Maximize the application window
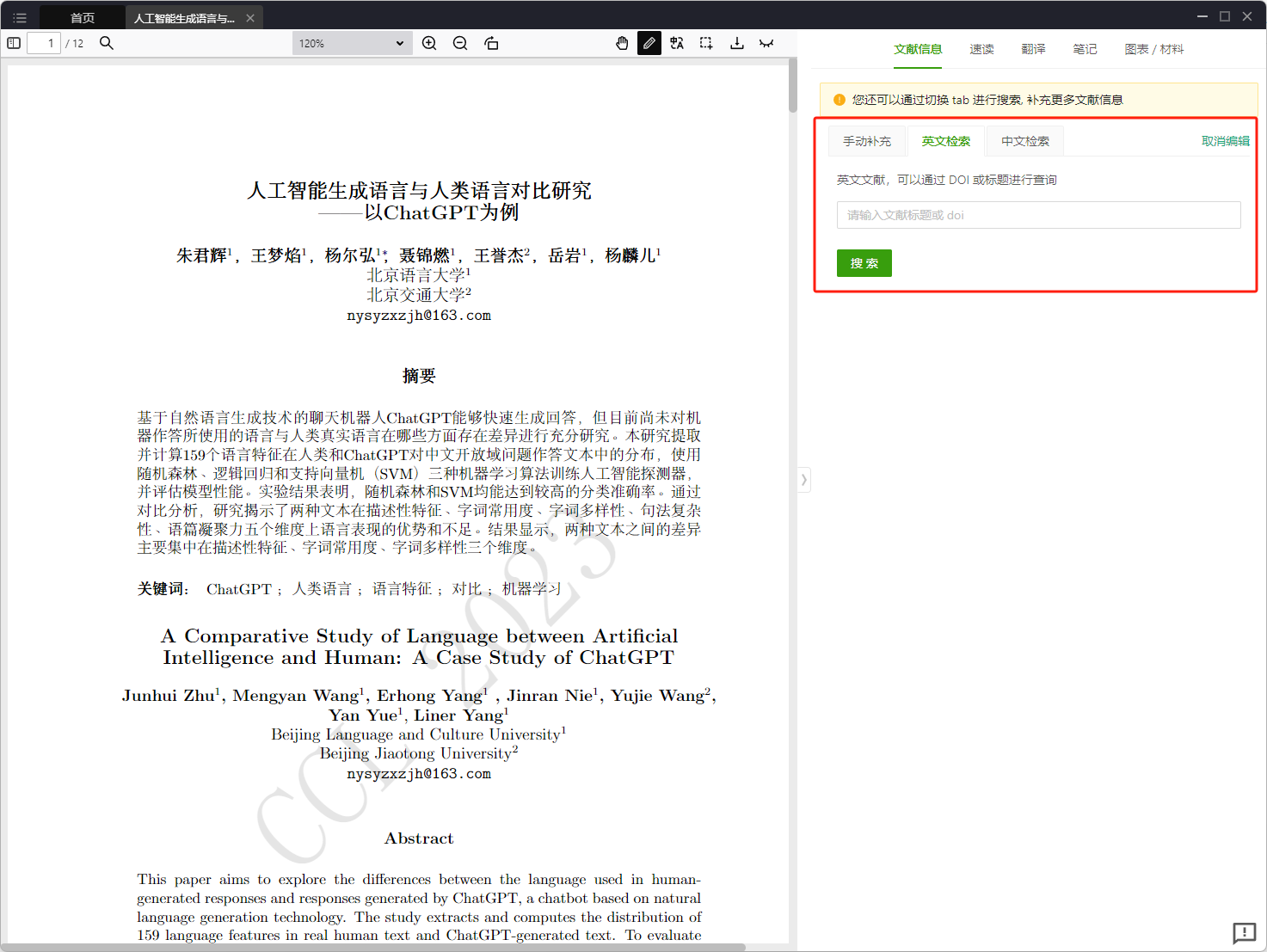The width and height of the screenshot is (1267, 952). click(x=1225, y=16)
